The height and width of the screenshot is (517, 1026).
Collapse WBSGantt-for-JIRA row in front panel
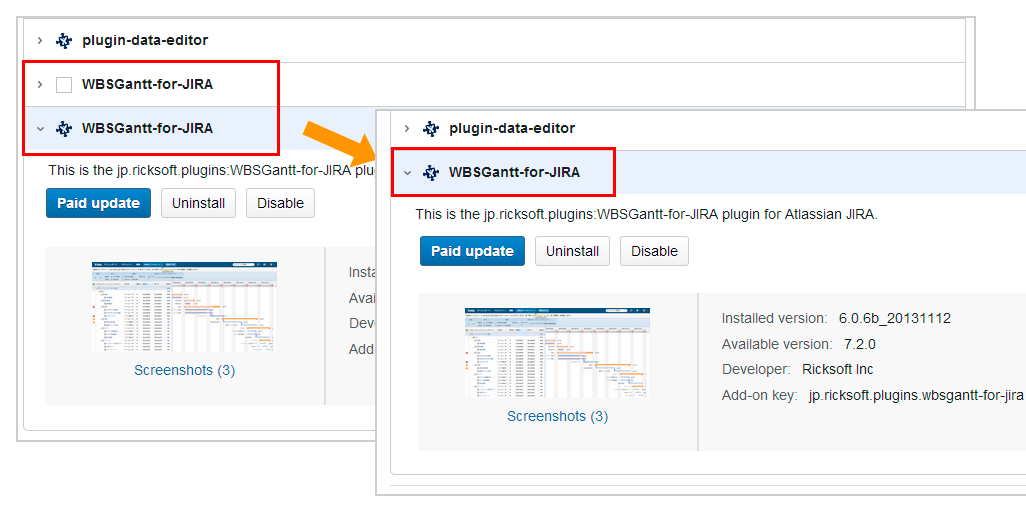click(x=407, y=173)
